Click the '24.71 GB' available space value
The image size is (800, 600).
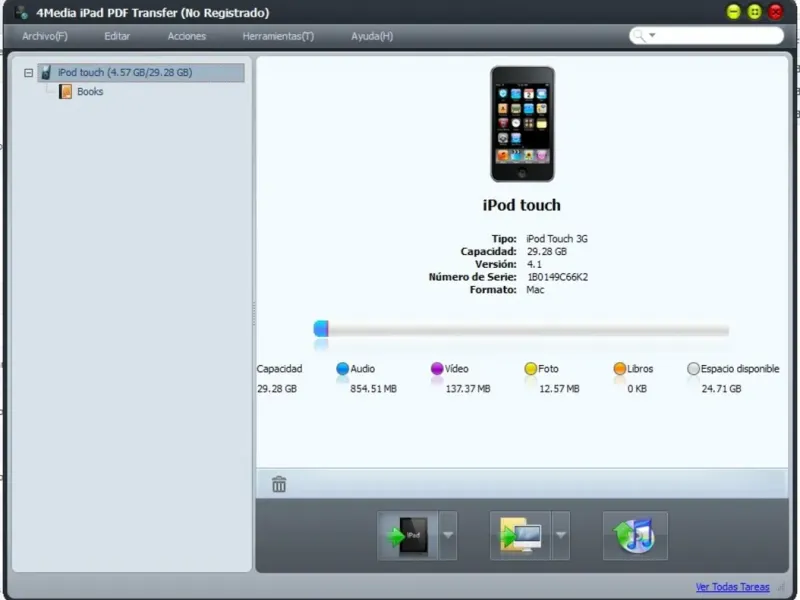(721, 389)
